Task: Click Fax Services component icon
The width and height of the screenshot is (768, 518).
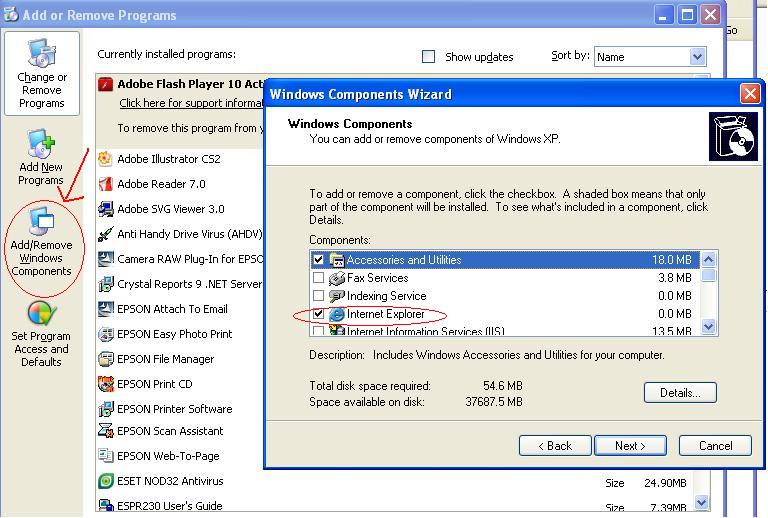Action: [337, 278]
